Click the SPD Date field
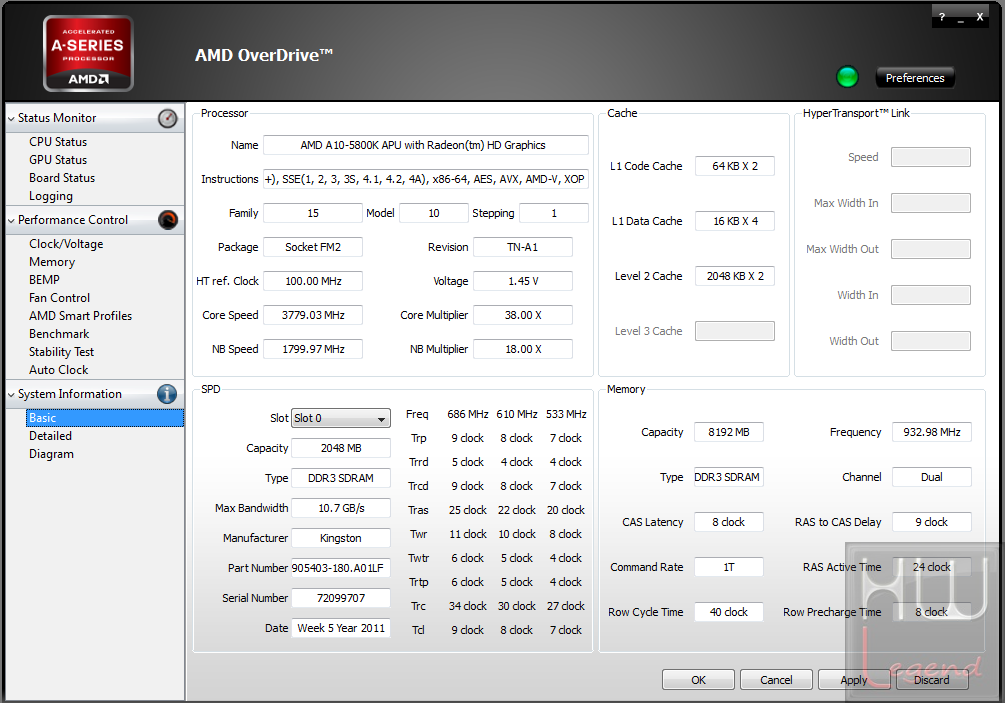The image size is (1005, 703). click(x=341, y=628)
